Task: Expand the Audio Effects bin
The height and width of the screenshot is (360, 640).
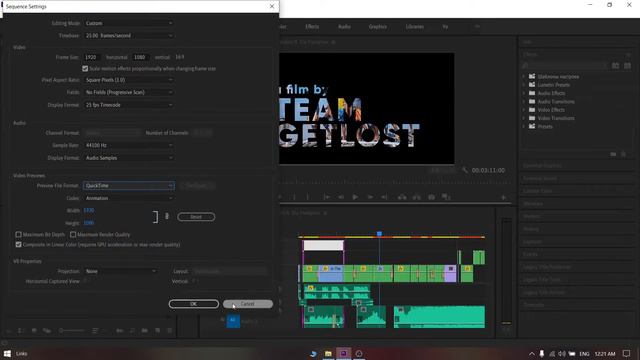Action: click(524, 93)
